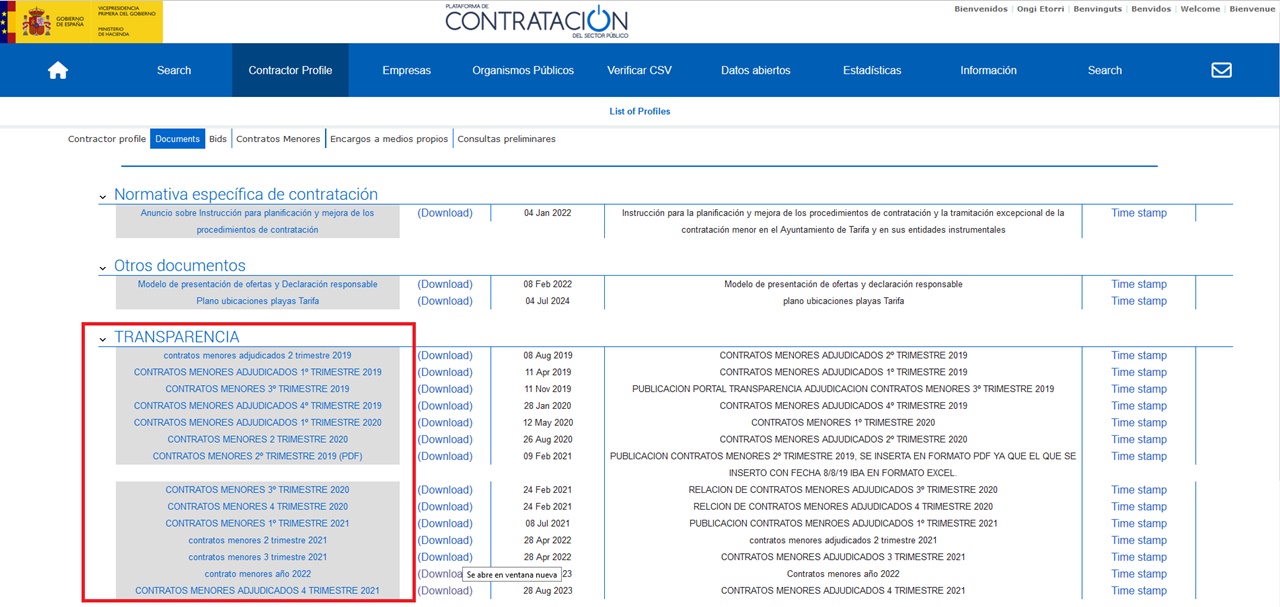The image size is (1280, 607).
Task: Click the Contratación platform logo
Action: coord(537,20)
